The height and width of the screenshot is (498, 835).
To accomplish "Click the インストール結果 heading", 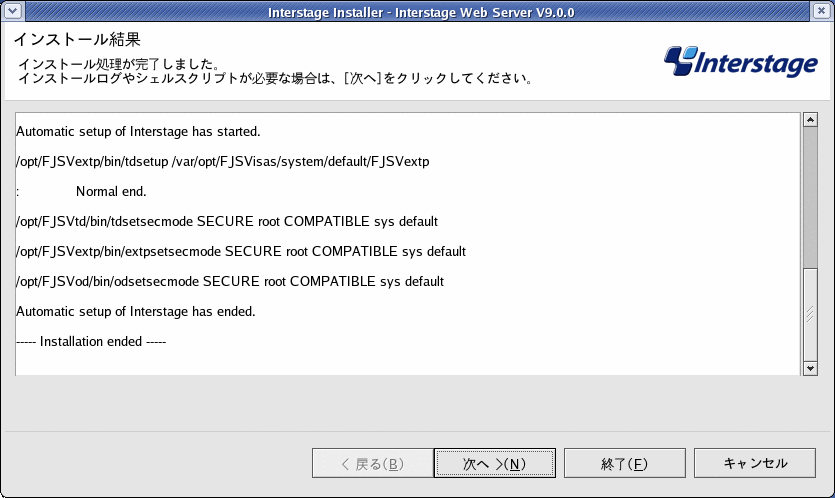I will click(77, 39).
